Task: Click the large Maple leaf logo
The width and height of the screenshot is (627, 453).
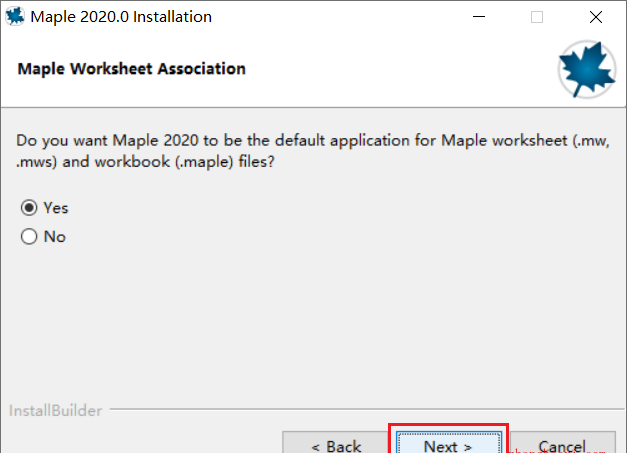Action: click(x=587, y=69)
